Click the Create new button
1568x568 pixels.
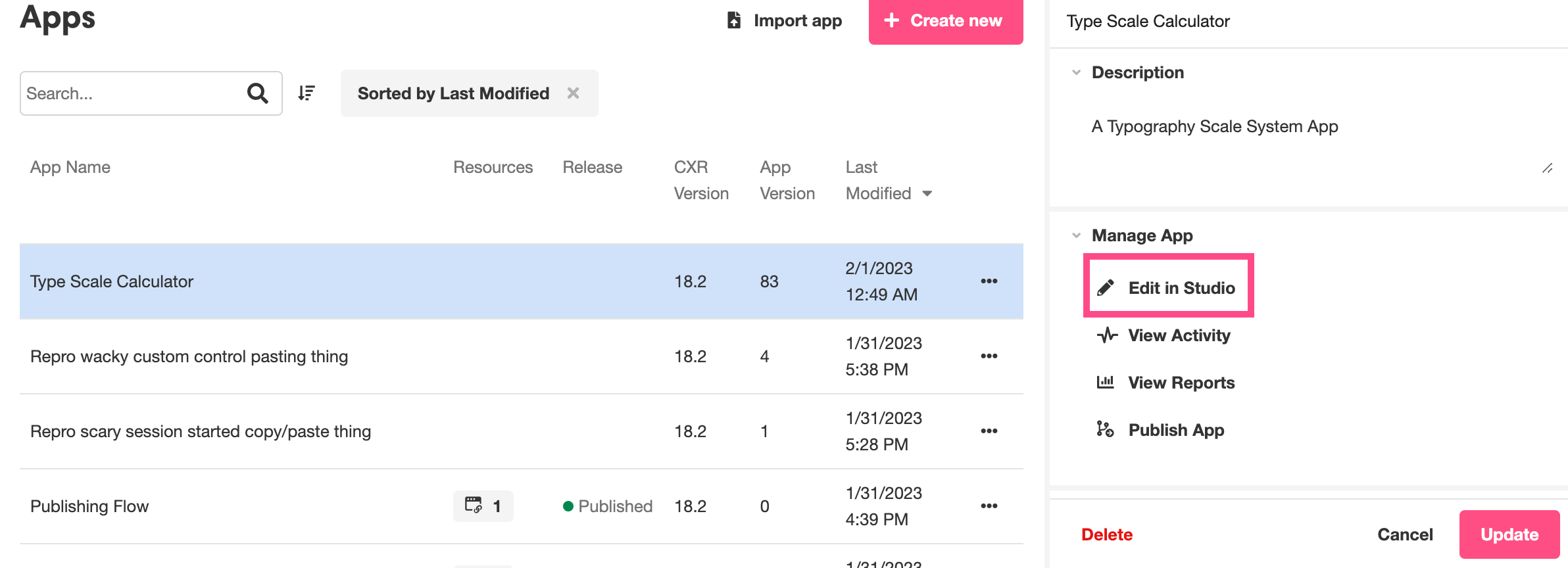coord(945,21)
